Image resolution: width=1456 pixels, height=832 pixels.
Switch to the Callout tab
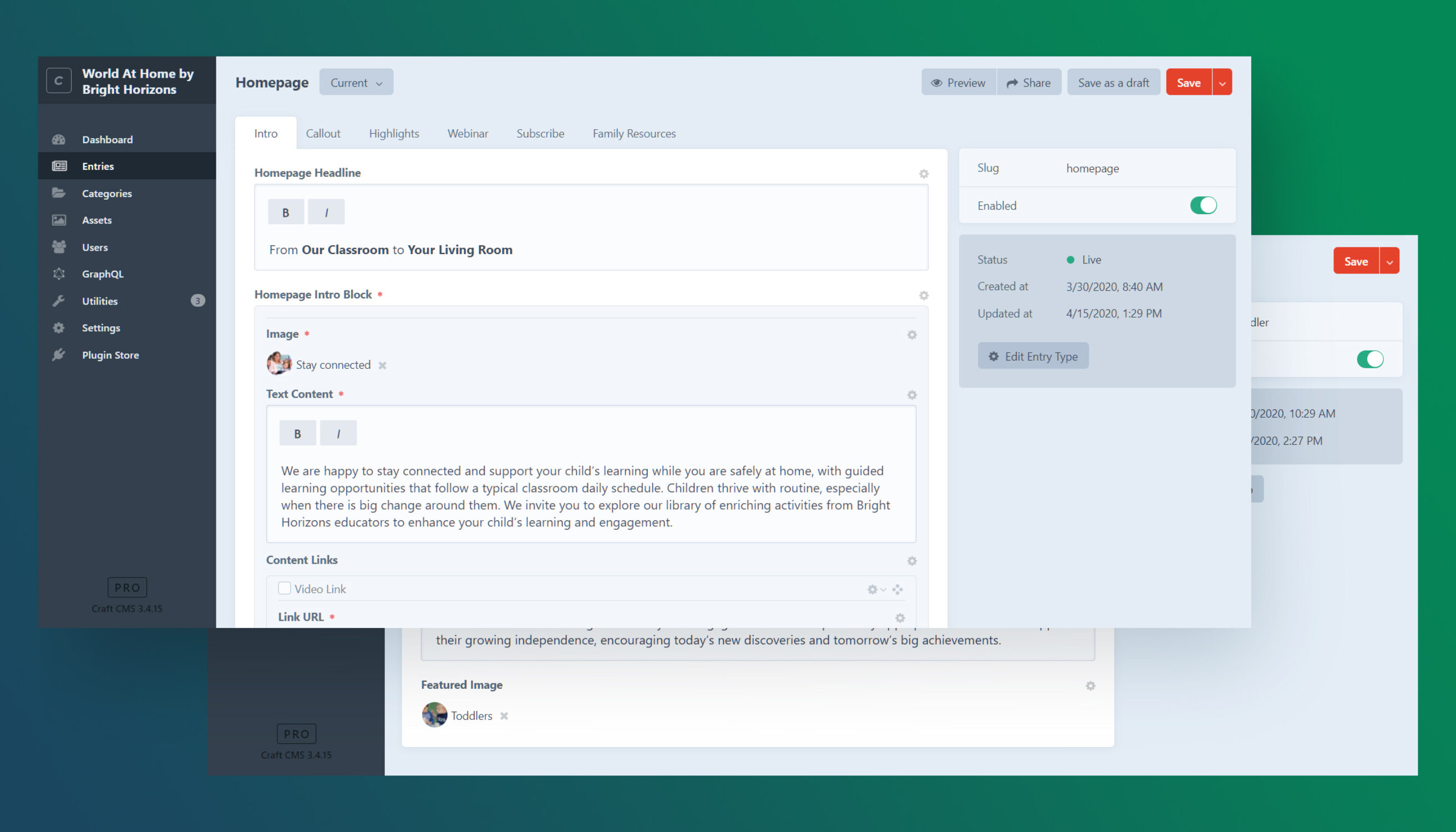click(x=323, y=133)
